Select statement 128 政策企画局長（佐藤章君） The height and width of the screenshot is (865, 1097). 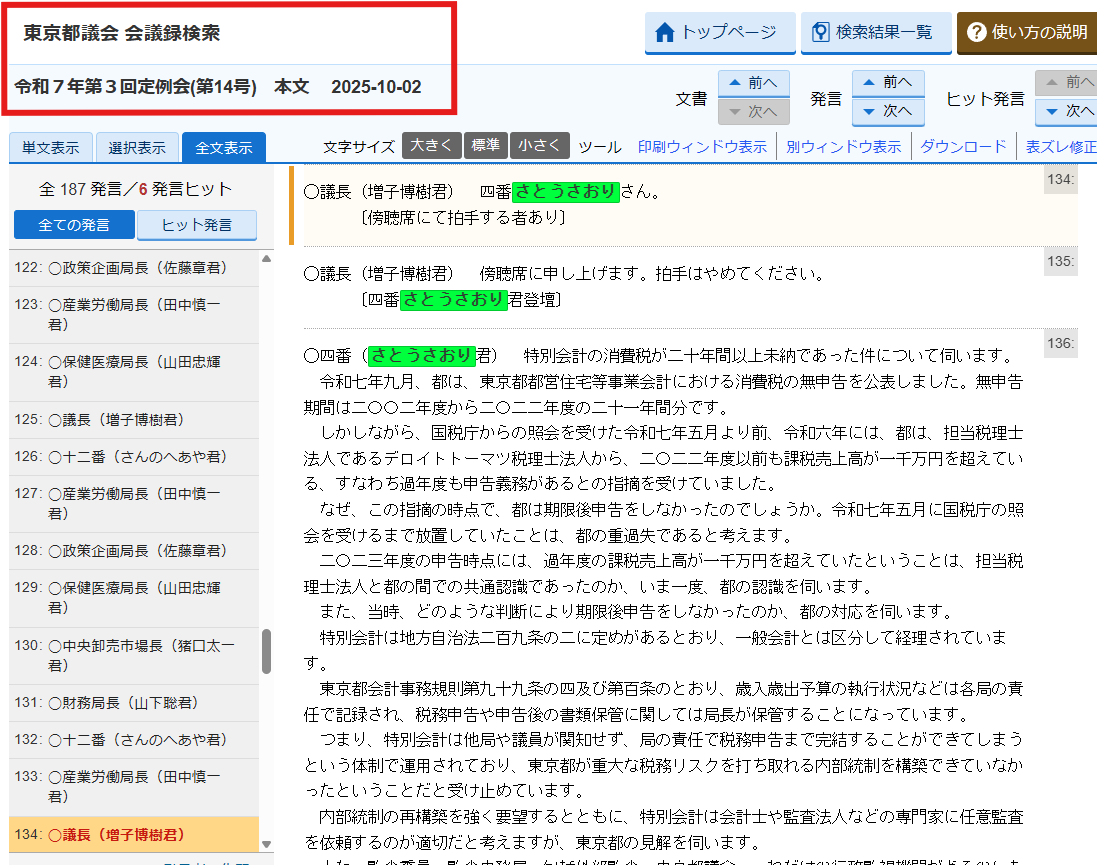pos(134,551)
